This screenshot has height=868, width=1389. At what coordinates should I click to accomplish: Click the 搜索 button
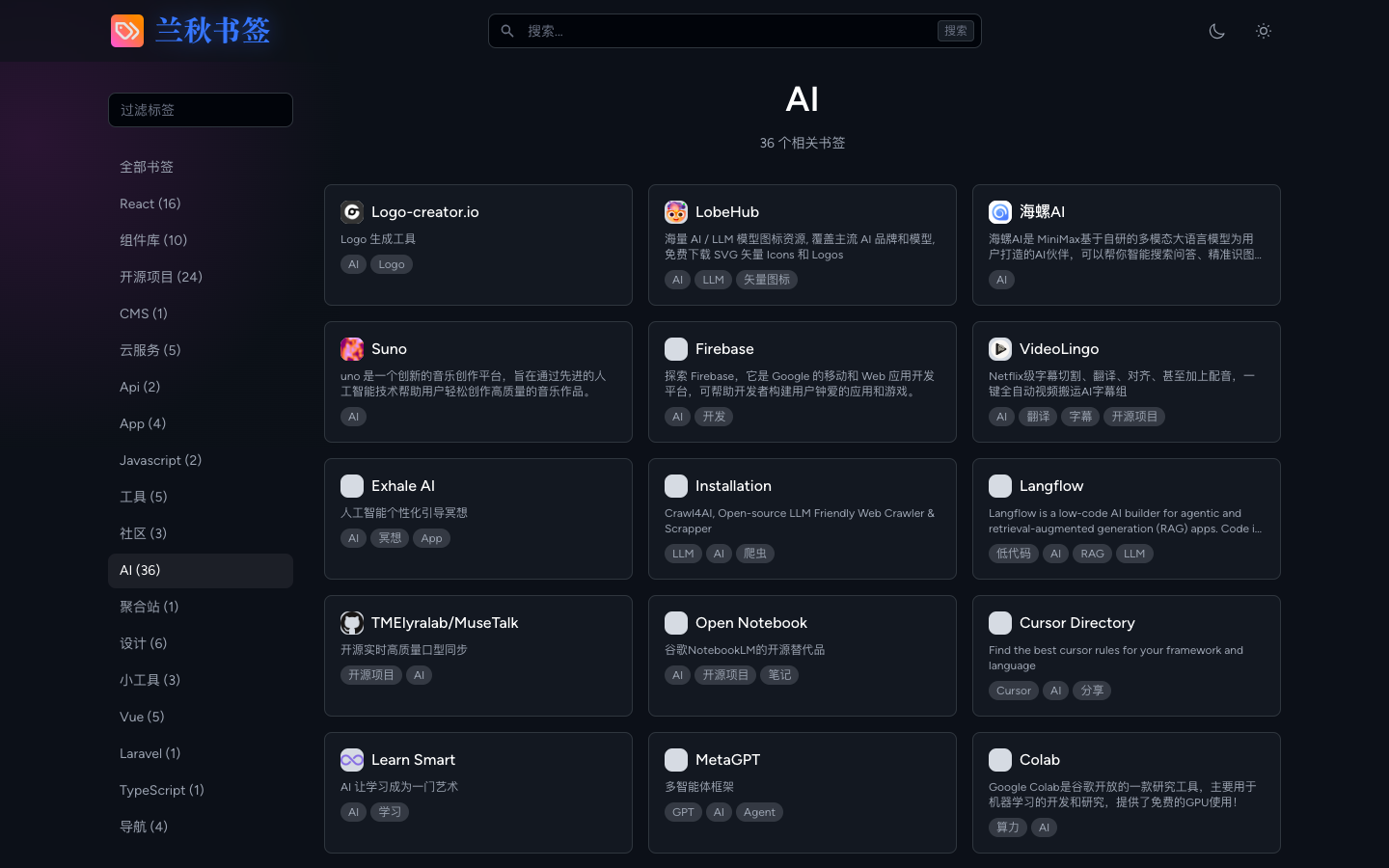point(956,31)
